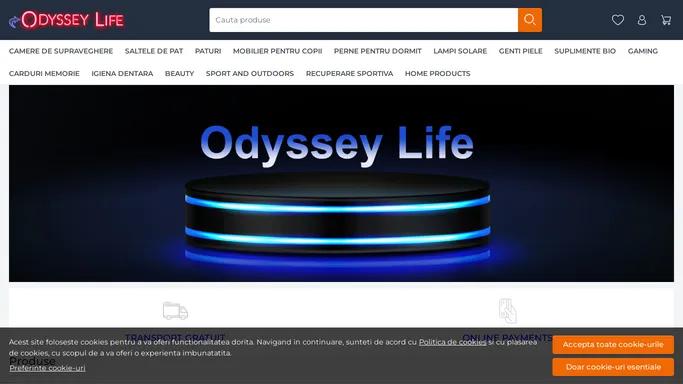Open Igiena Dentara category
The width and height of the screenshot is (683, 384).
(x=122, y=74)
